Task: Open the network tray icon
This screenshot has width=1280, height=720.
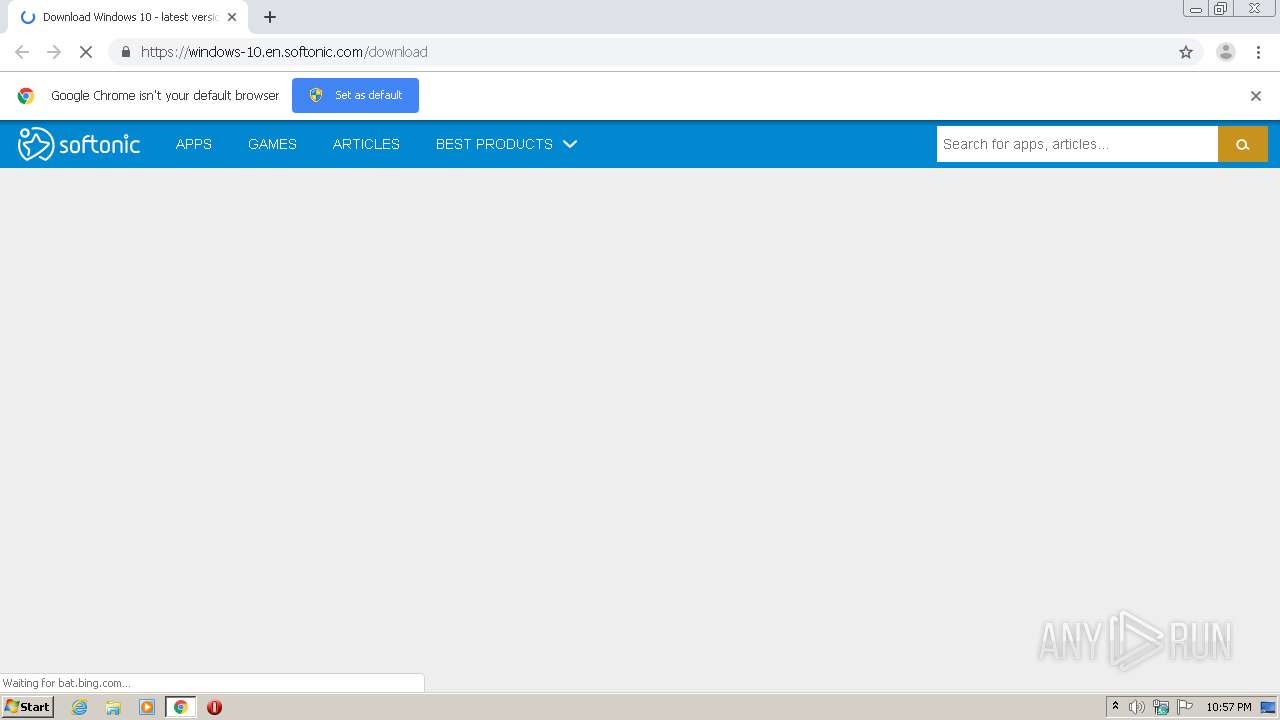Action: pyautogui.click(x=1161, y=707)
